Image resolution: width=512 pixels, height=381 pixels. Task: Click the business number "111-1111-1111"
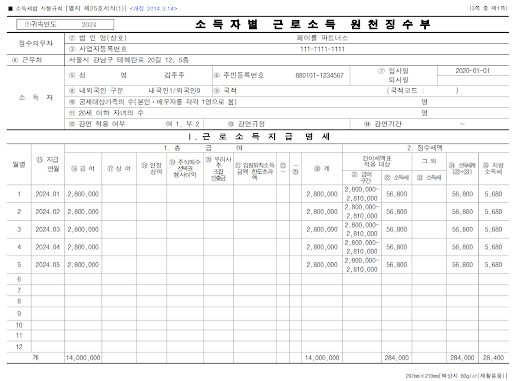[x=322, y=49]
